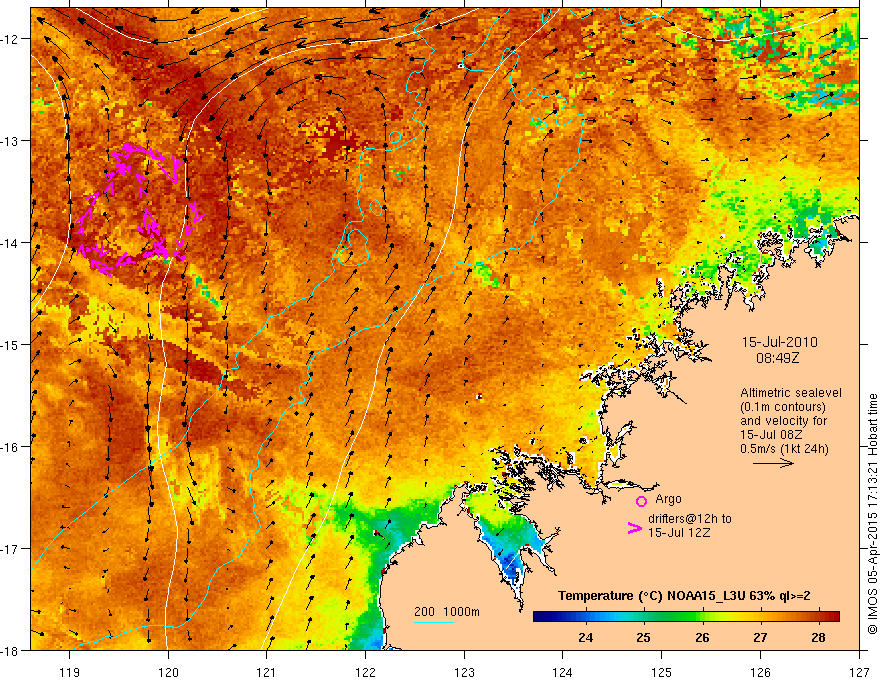Click the colorbar label '26'
Viewport: 880px width, 680px height.
(x=702, y=638)
